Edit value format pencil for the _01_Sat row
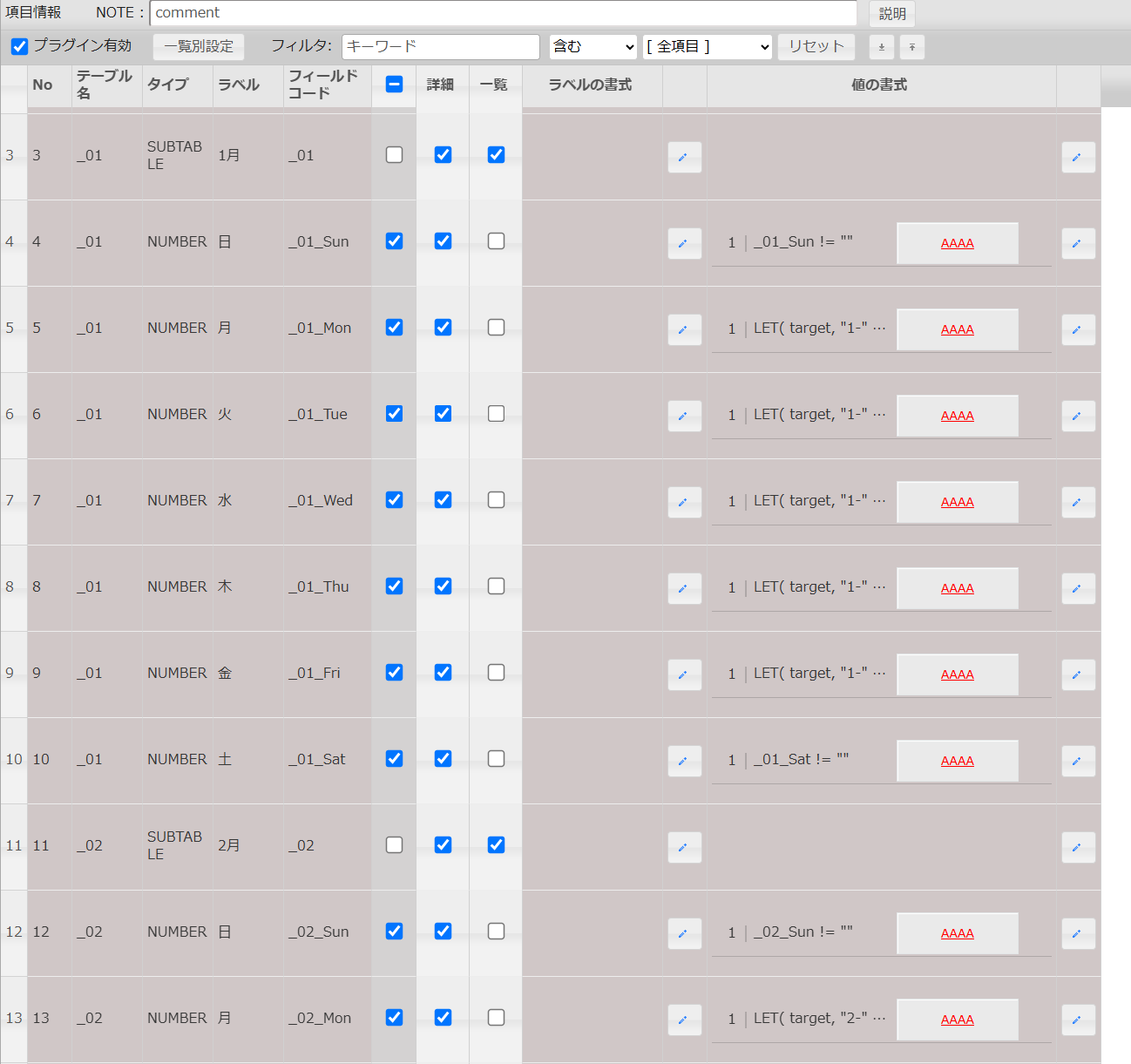The height and width of the screenshot is (1064, 1131). (x=1078, y=761)
